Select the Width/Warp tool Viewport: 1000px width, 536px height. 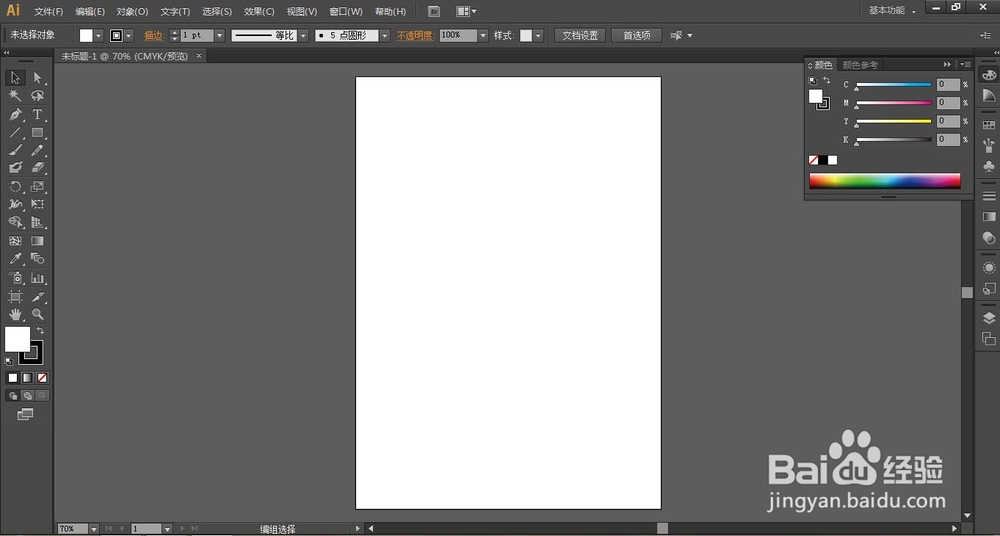[15, 204]
